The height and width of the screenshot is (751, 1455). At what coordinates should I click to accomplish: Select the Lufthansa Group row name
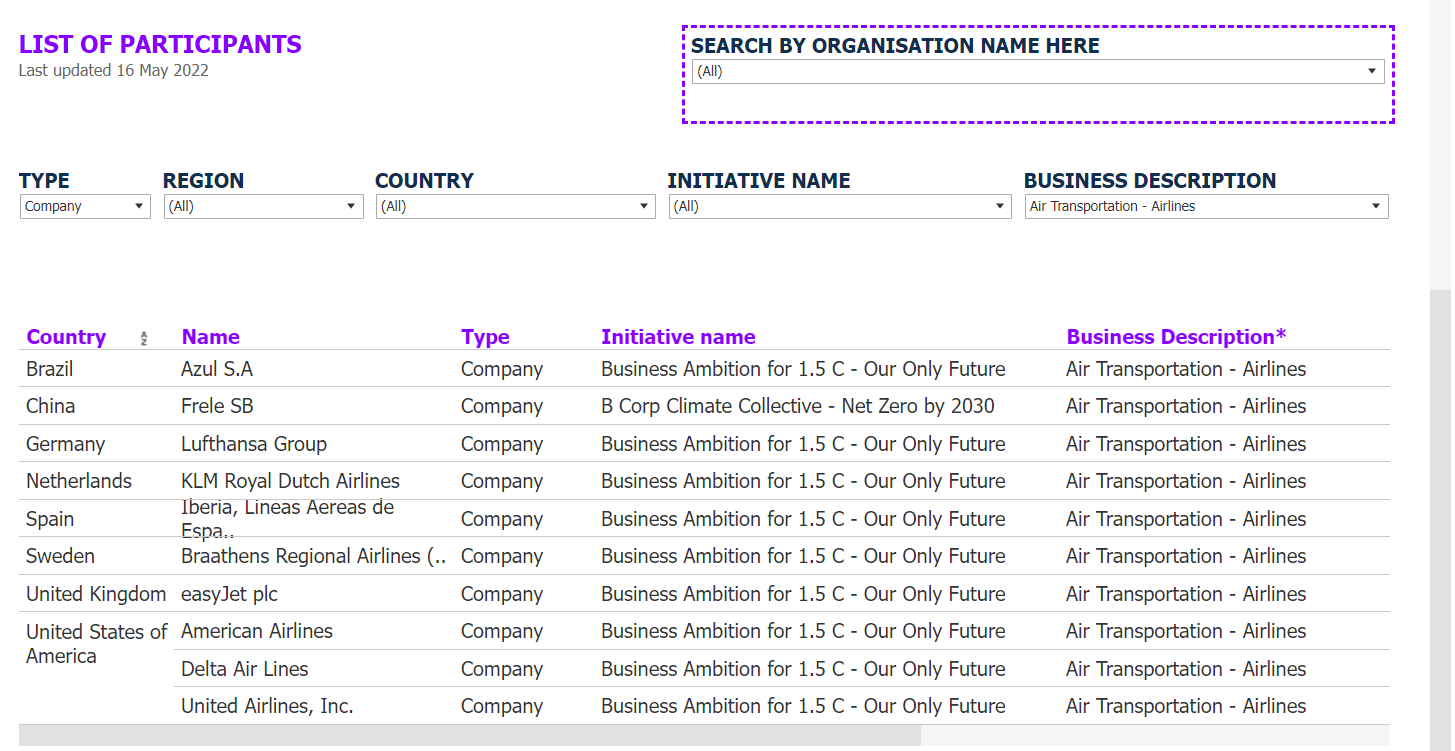coord(254,444)
